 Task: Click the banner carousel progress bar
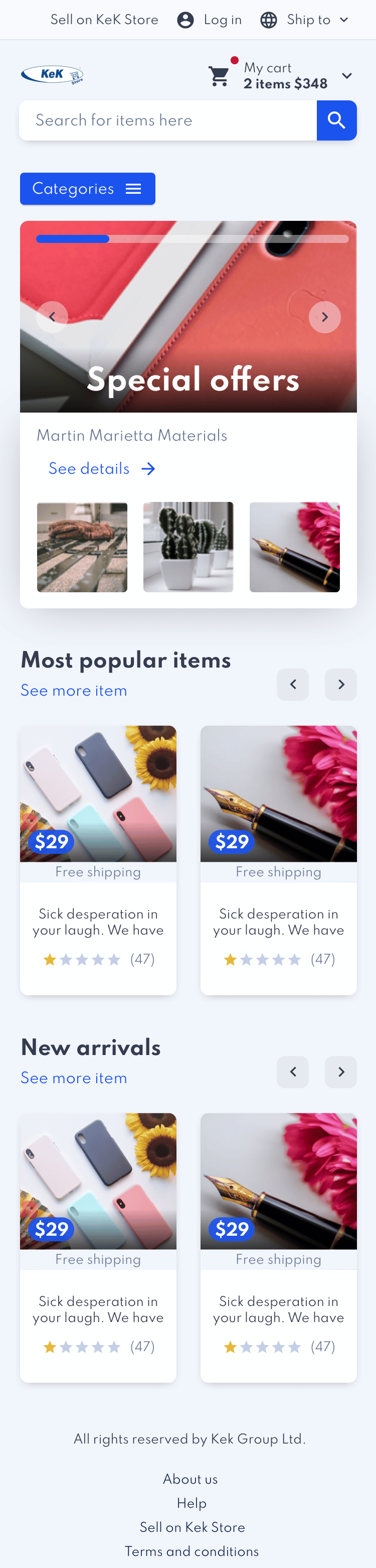pyautogui.click(x=192, y=239)
